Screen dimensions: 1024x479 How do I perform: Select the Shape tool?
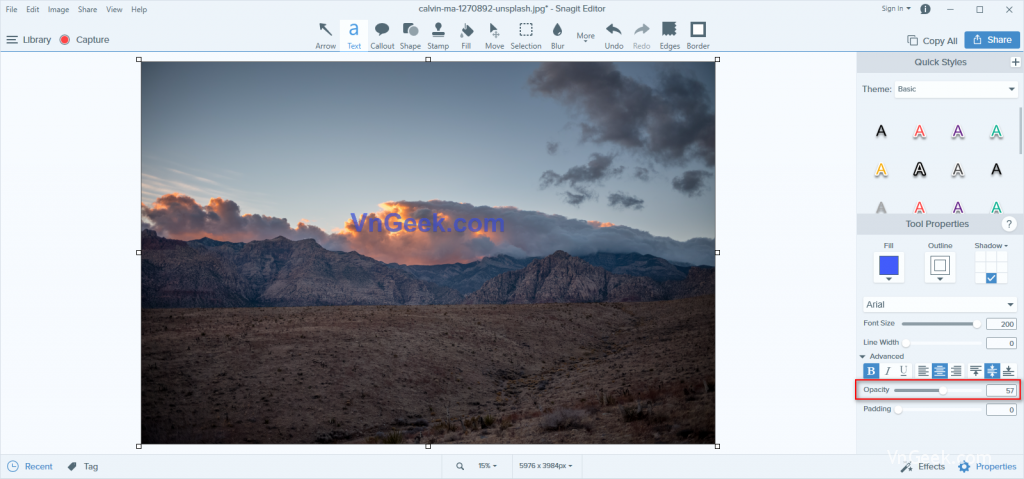point(410,35)
